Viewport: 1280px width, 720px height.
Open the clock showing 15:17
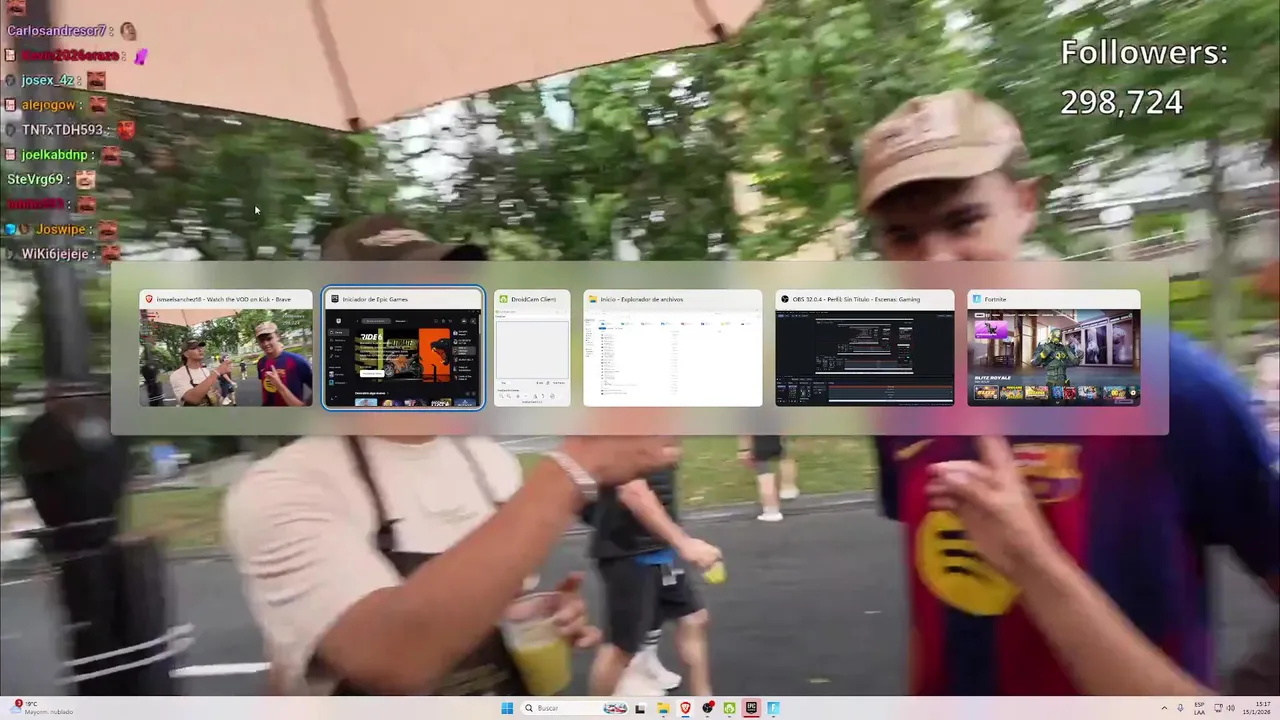click(1257, 708)
